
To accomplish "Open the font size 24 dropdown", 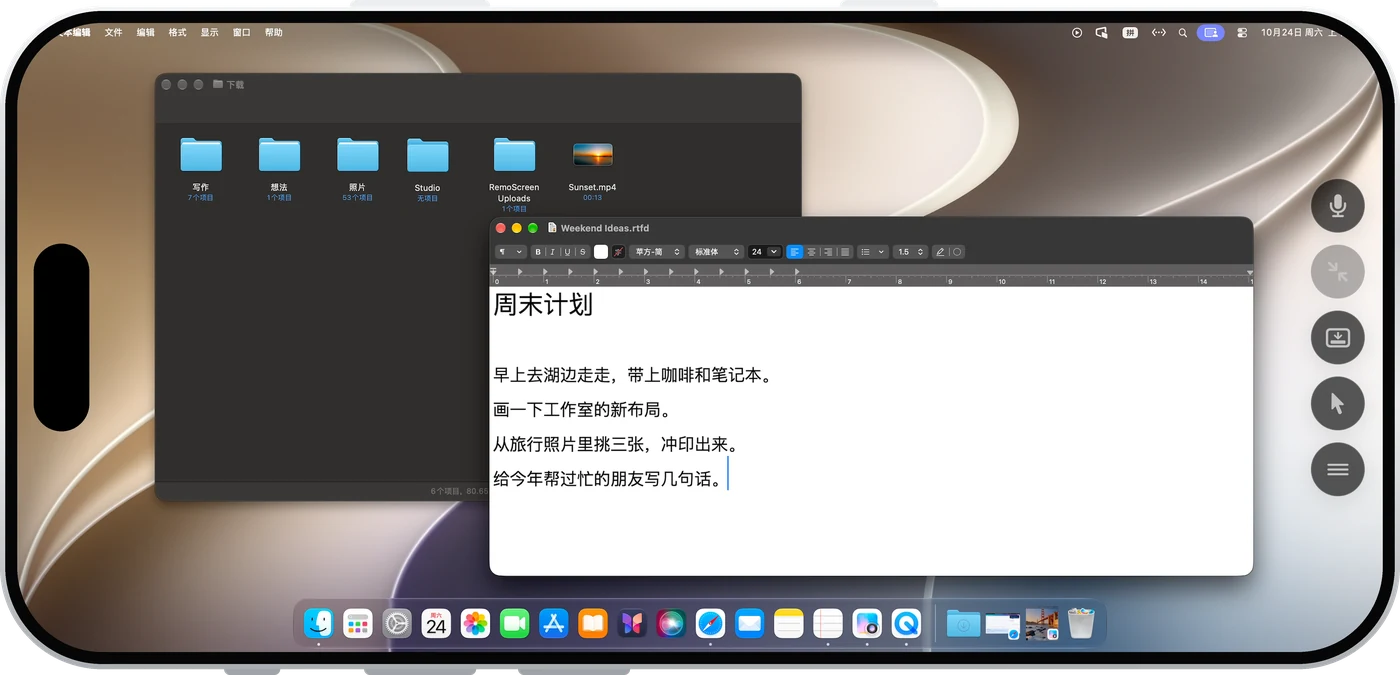I will click(x=765, y=252).
